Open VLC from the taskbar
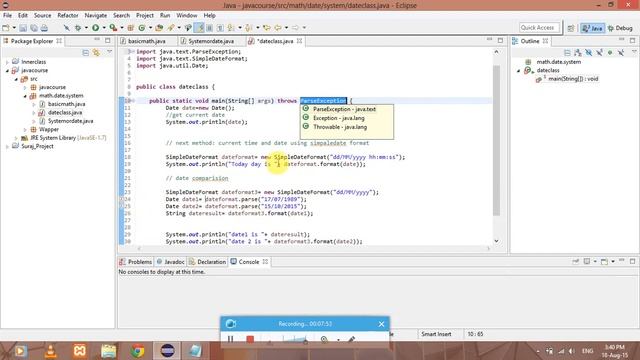Screen dimensions: 640x360 (50, 351)
